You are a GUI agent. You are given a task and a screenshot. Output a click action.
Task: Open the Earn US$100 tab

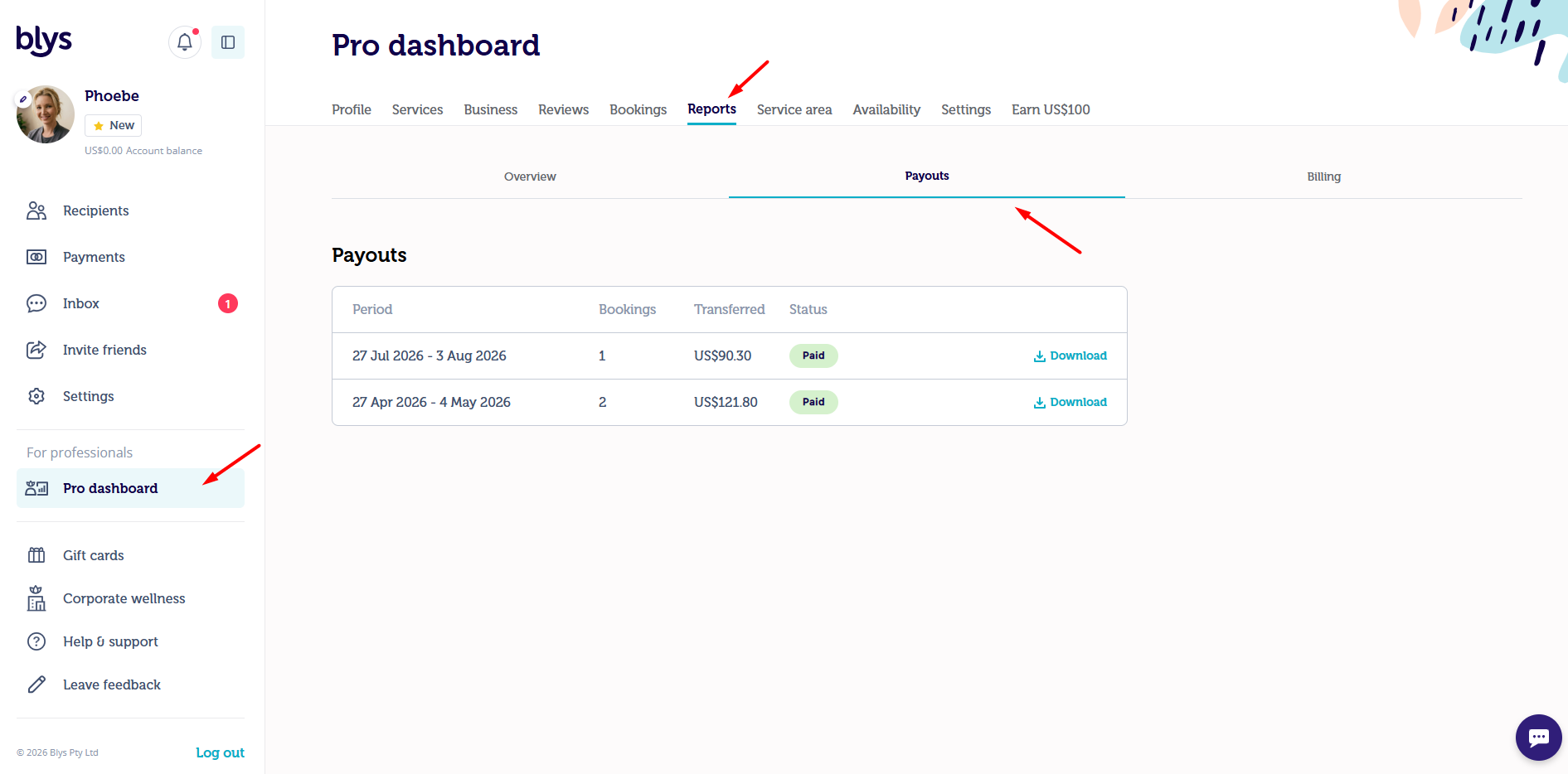coord(1051,109)
